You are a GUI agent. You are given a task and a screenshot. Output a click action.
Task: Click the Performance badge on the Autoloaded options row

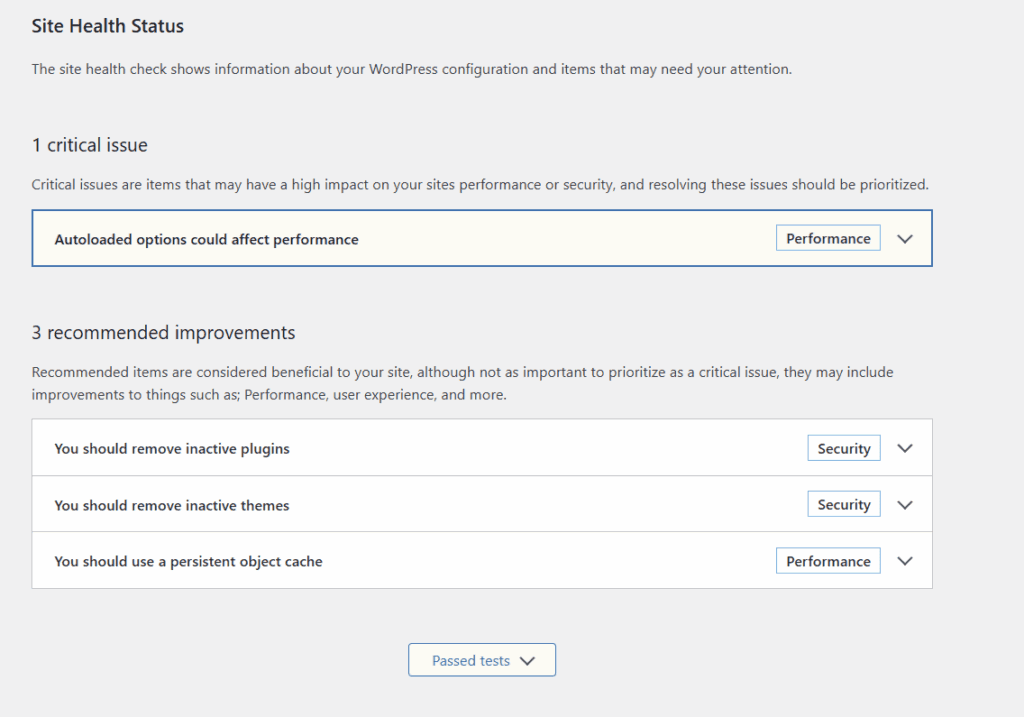pyautogui.click(x=828, y=238)
